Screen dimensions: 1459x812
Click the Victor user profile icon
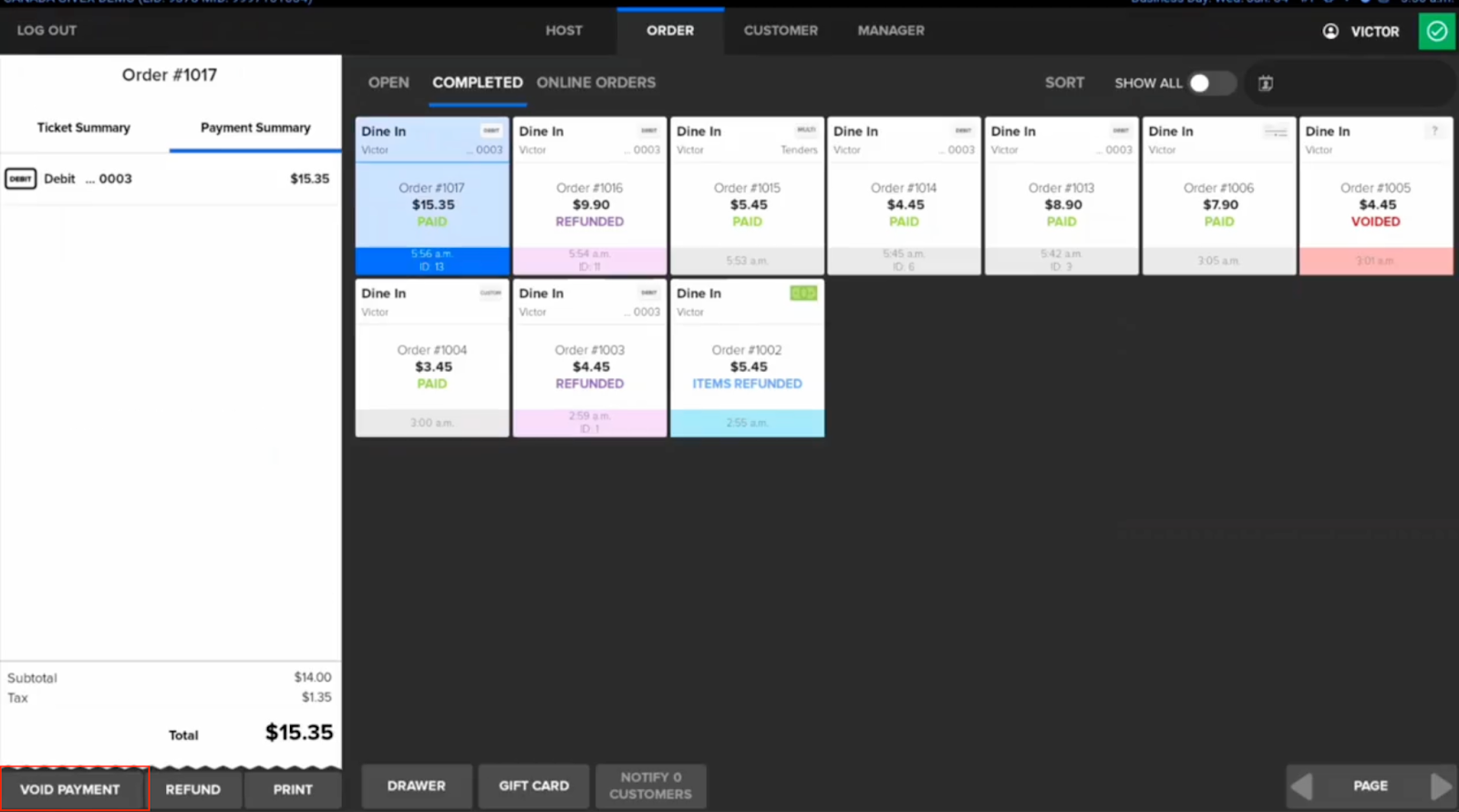(1330, 31)
